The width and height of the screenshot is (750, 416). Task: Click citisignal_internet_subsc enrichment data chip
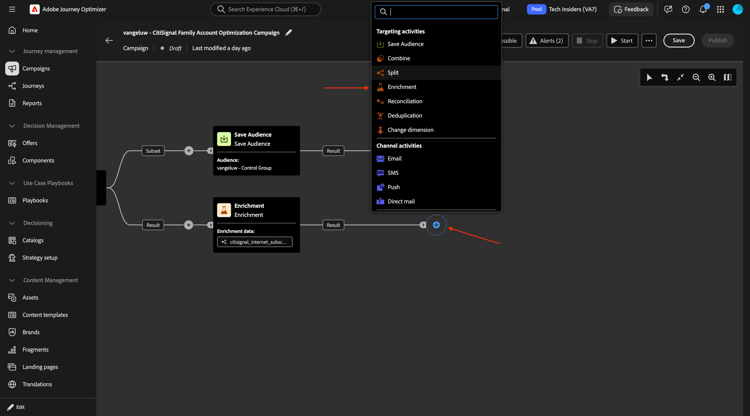point(255,242)
